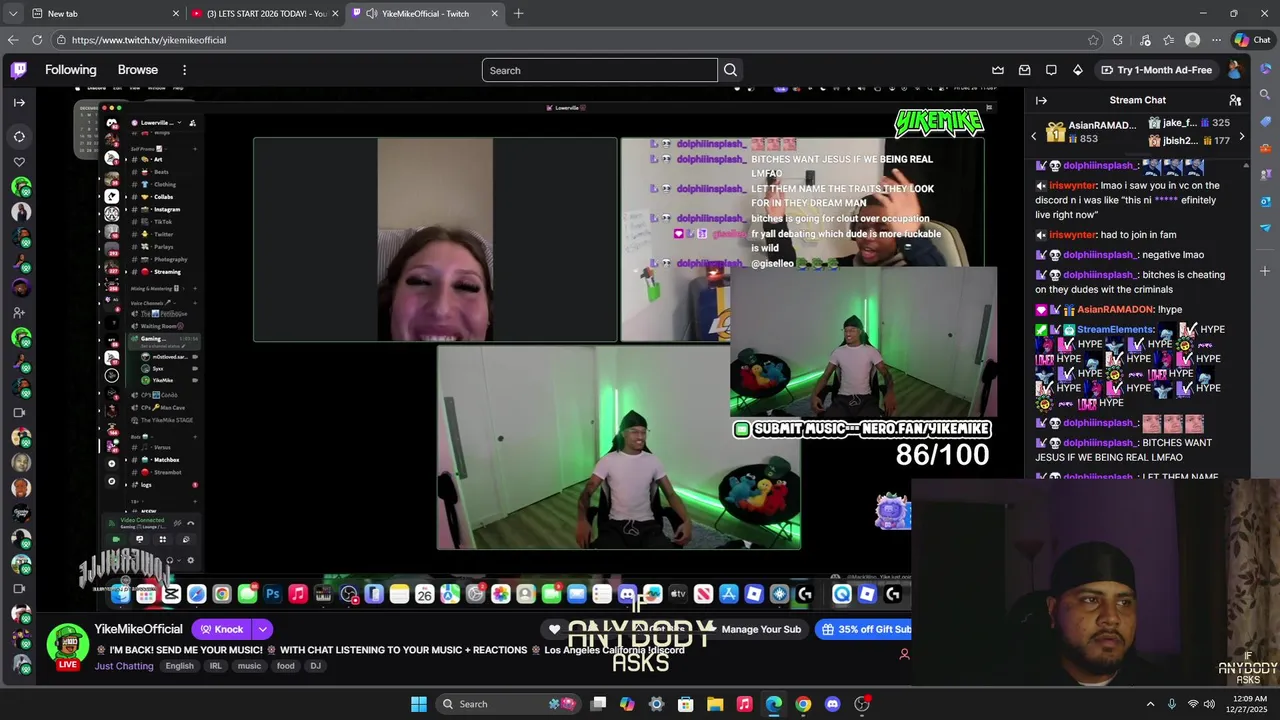Click the Twitch search input field
The height and width of the screenshot is (720, 1280).
pos(600,70)
